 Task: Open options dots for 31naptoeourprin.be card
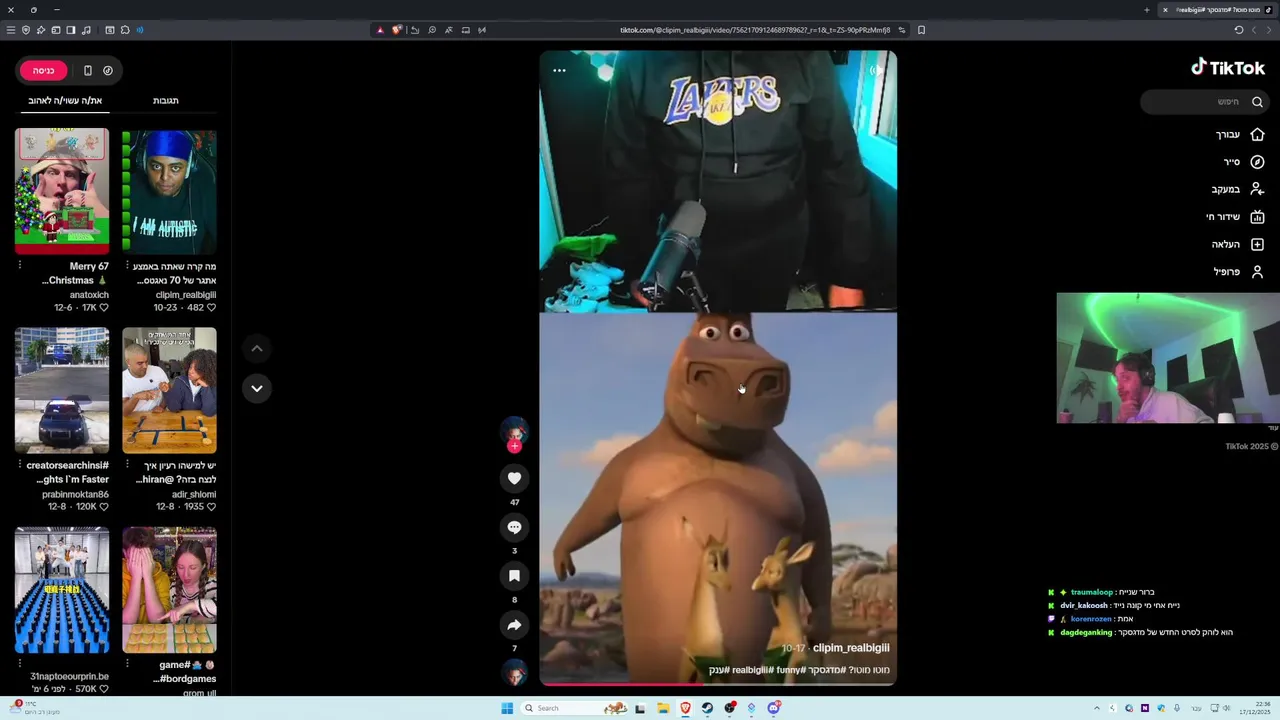(19, 662)
